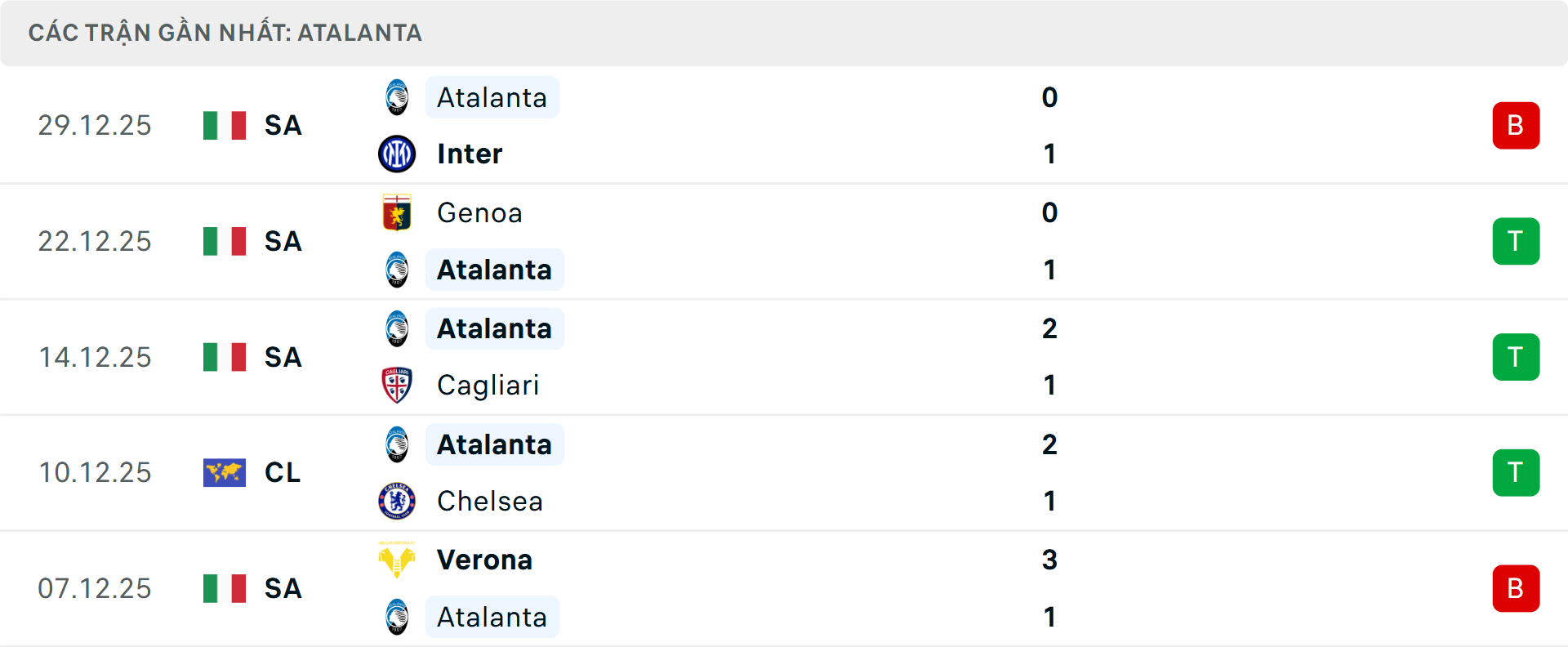This screenshot has height=647, width=1568.
Task: Click red B badge for Verona match
Action: coord(1516,588)
